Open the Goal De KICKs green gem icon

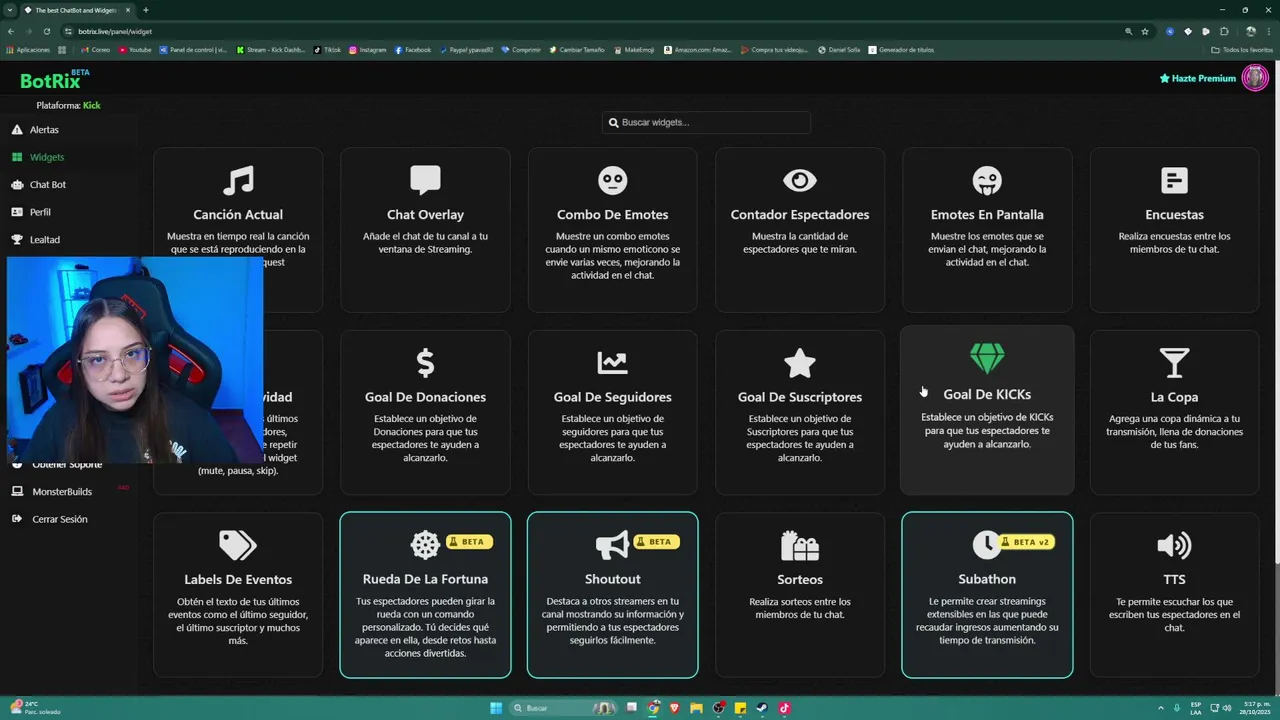(987, 358)
